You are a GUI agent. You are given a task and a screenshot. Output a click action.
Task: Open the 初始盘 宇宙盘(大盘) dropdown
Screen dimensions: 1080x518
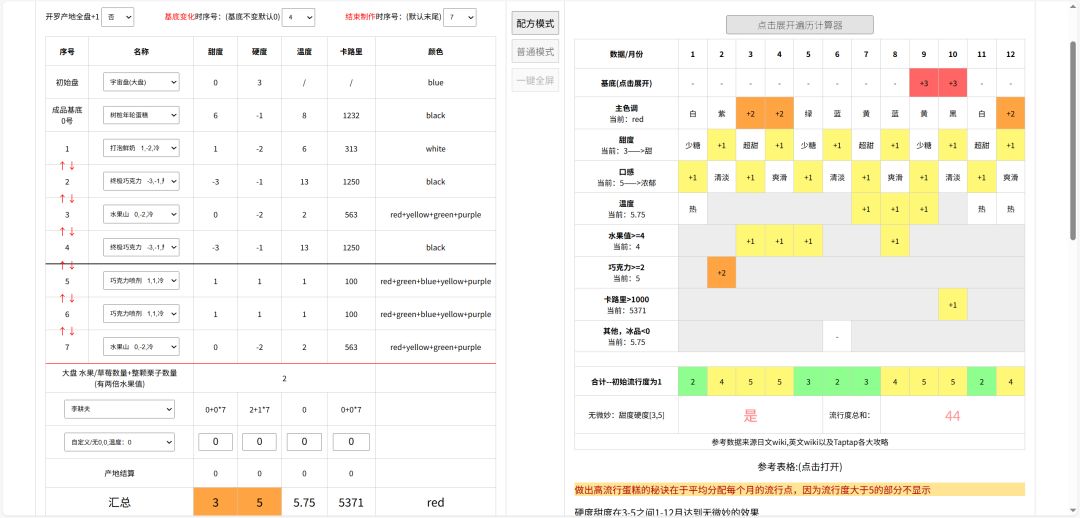click(140, 82)
